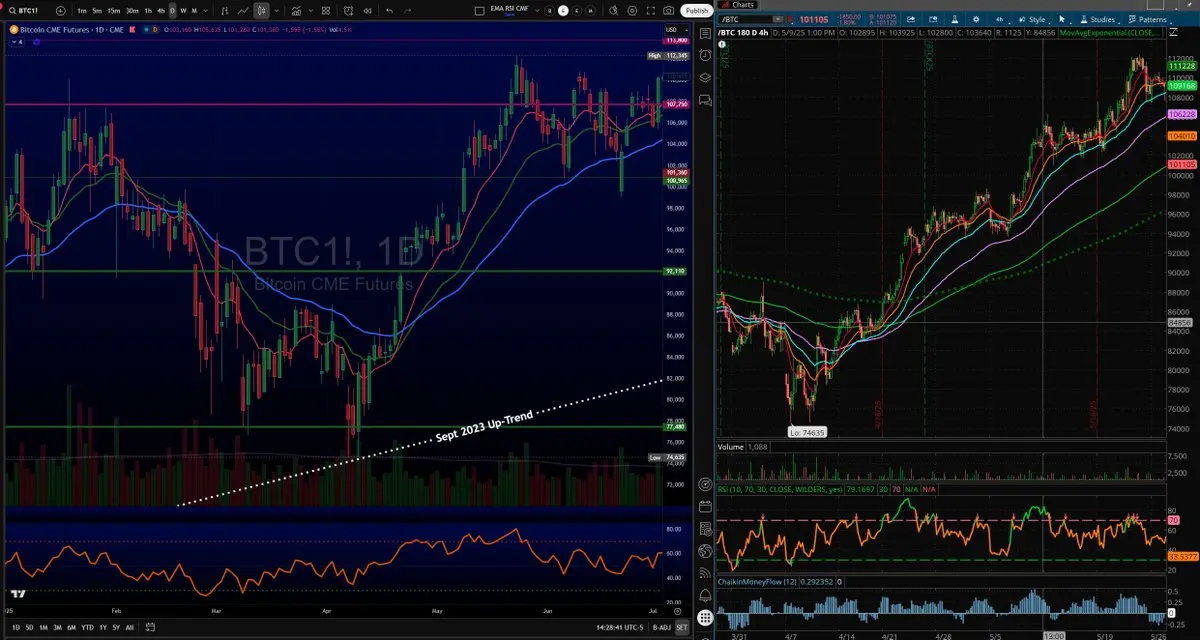This screenshot has width=1200, height=640.
Task: Select the 3M date range
Action: coord(57,627)
